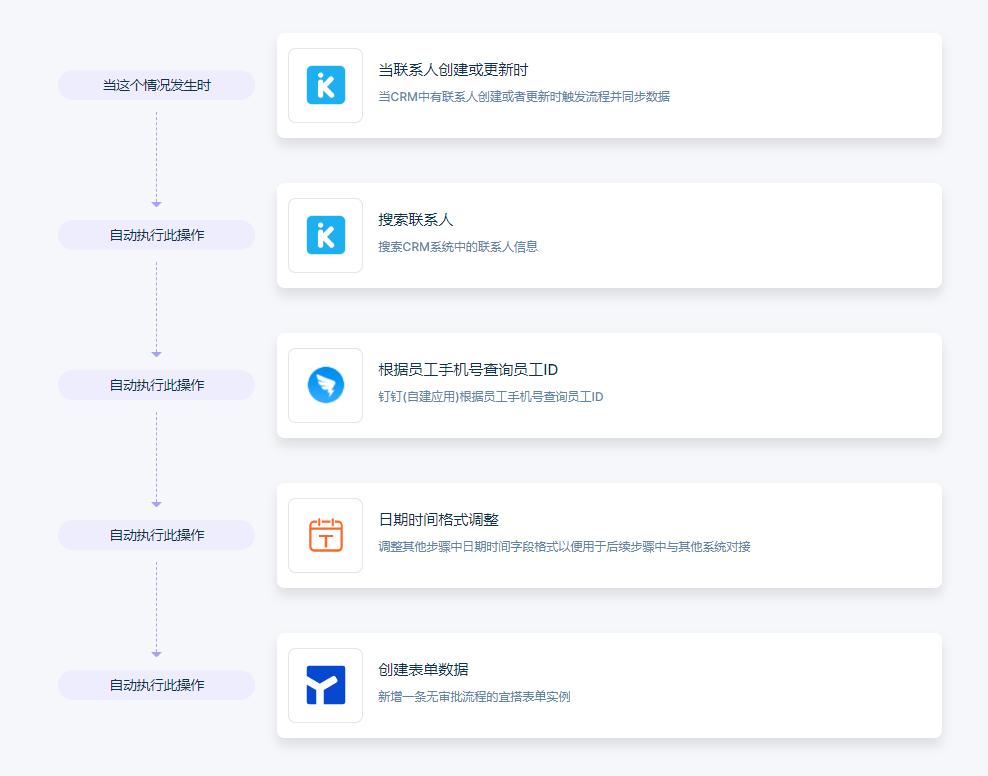Click the second 自动执行此操作 pill

tap(155, 385)
